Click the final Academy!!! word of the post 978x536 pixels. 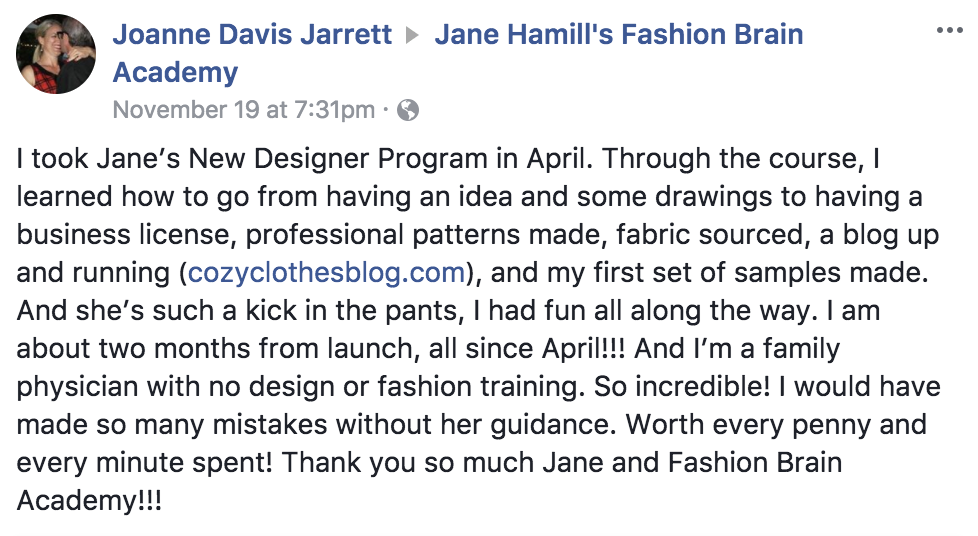[x=89, y=501]
